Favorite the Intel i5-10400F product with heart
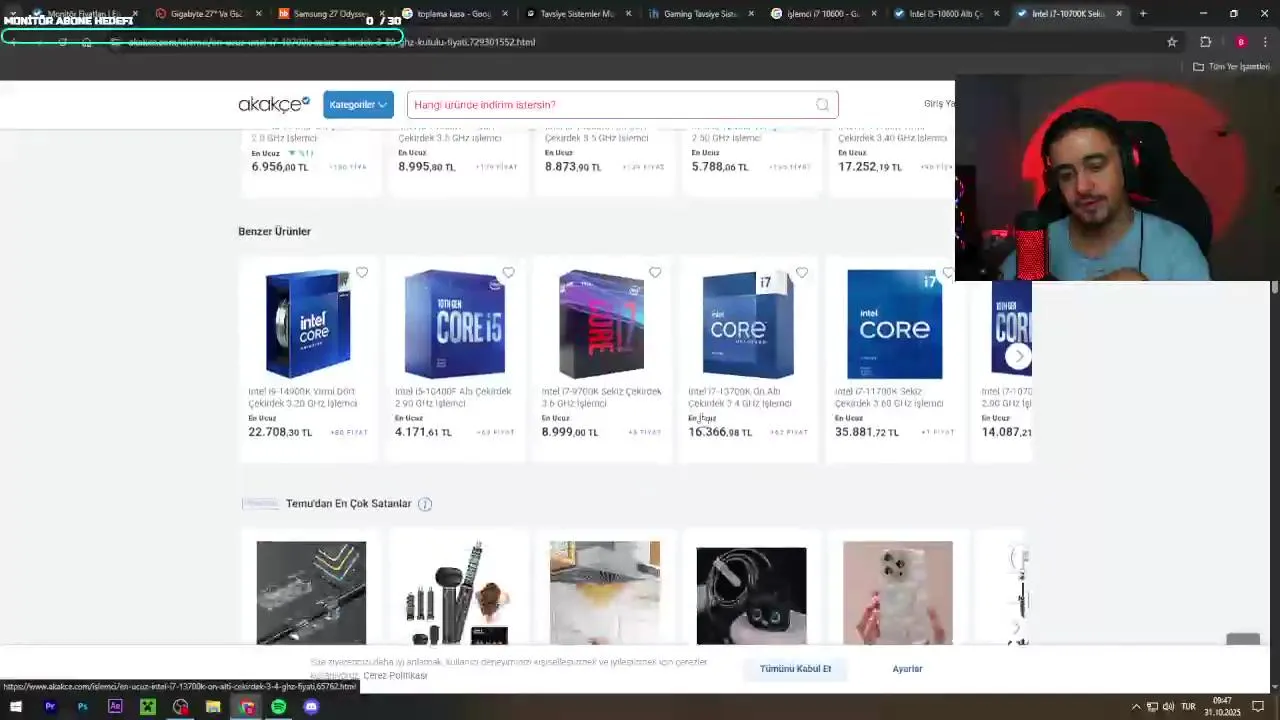This screenshot has width=1280, height=720. point(508,272)
